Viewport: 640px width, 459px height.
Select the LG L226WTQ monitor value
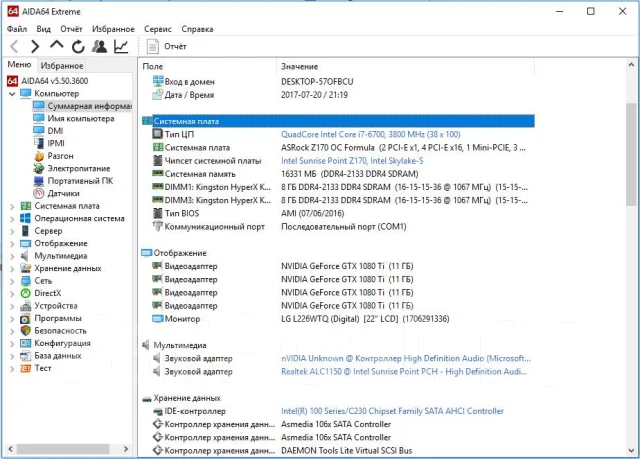pyautogui.click(x=365, y=319)
